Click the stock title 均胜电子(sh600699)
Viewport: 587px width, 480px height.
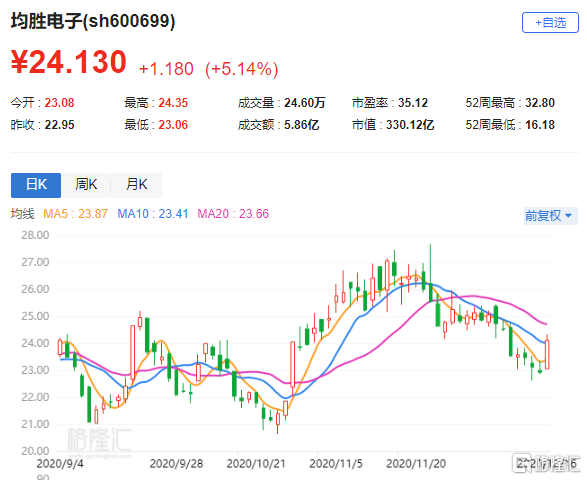93,21
